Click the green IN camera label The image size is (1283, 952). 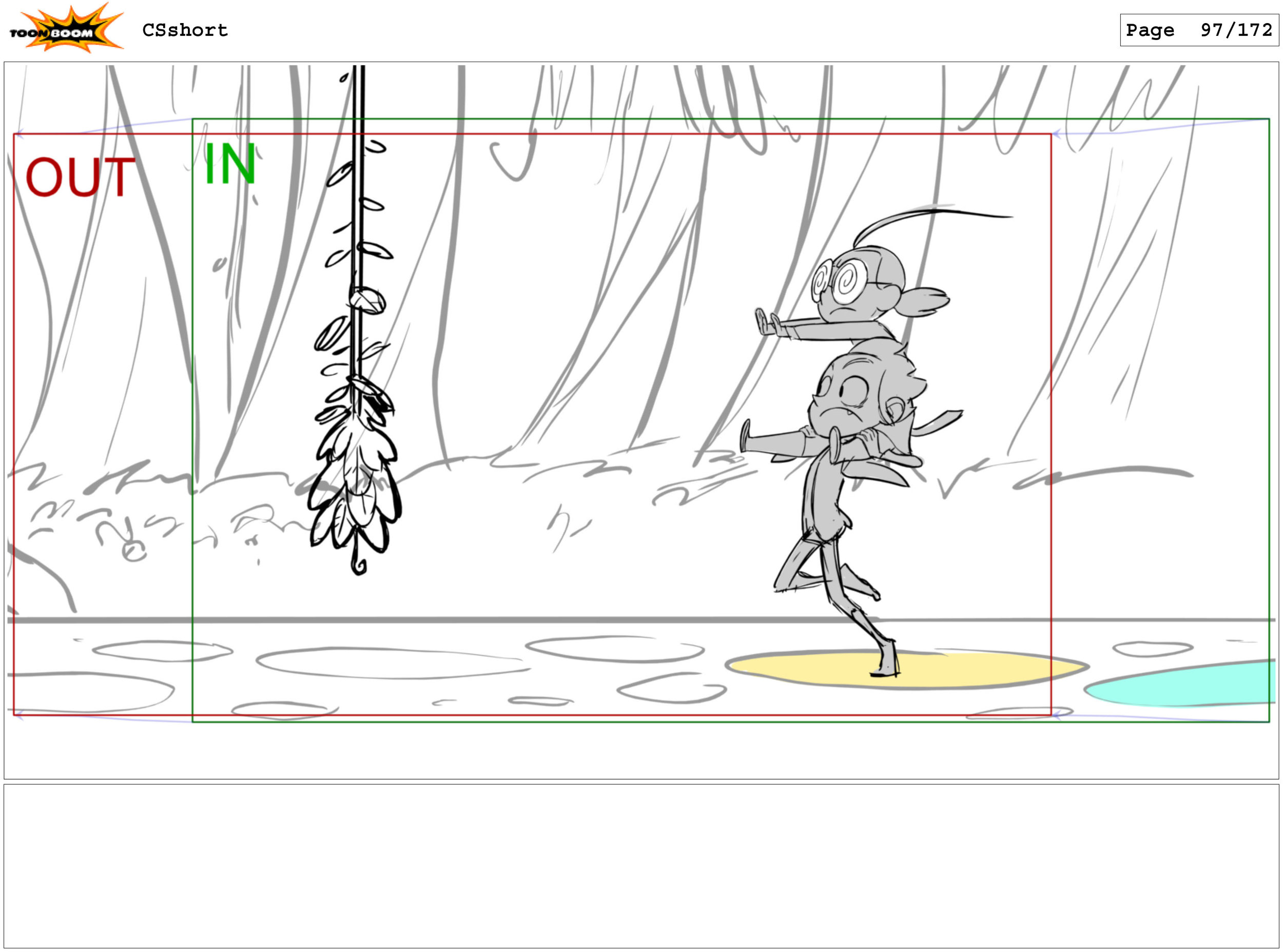pyautogui.click(x=229, y=164)
